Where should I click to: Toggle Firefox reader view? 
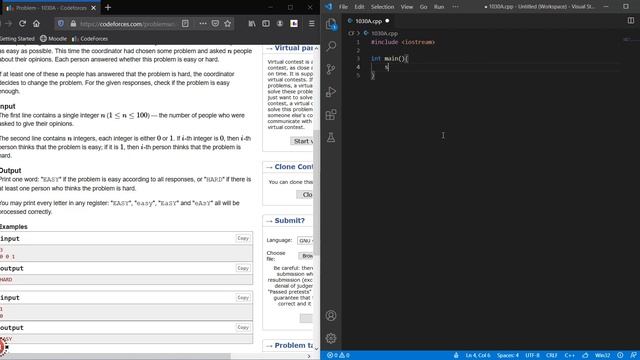(x=185, y=24)
